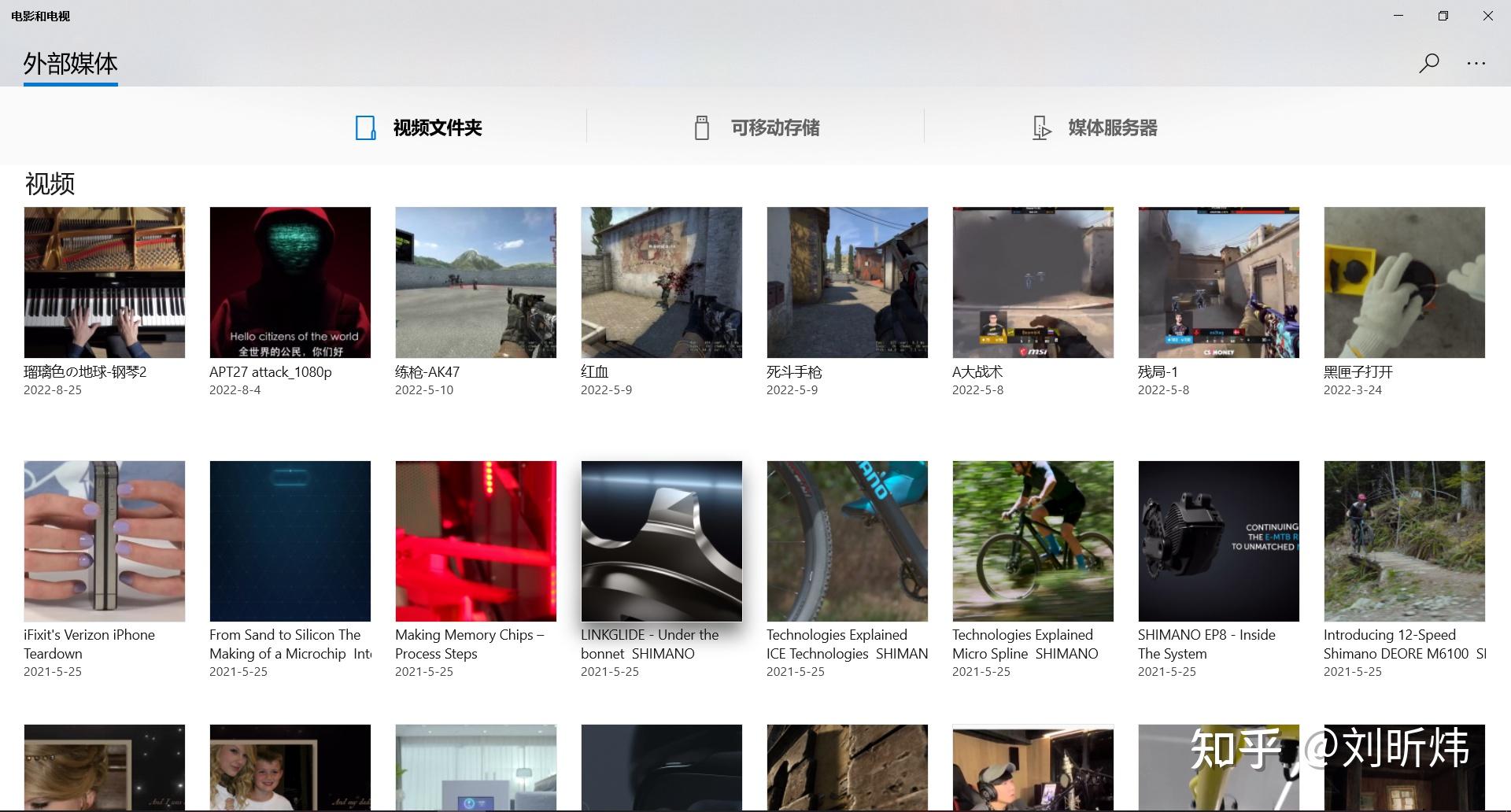This screenshot has width=1511, height=812.
Task: Open the SHIMANO EP8 Inside The System thumbnail
Action: [1219, 541]
